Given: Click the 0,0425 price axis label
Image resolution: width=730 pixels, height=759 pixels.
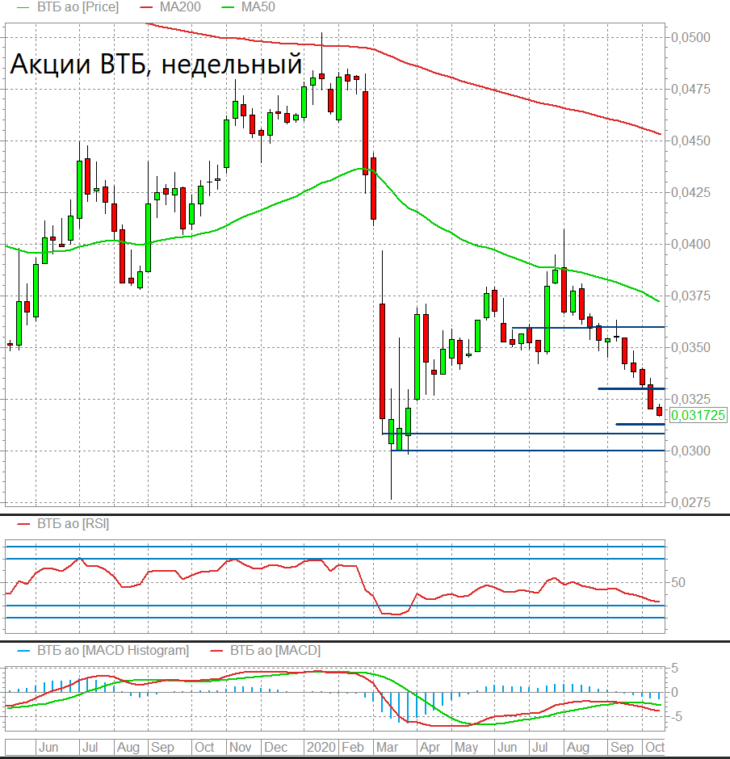Looking at the screenshot, I should tap(691, 192).
